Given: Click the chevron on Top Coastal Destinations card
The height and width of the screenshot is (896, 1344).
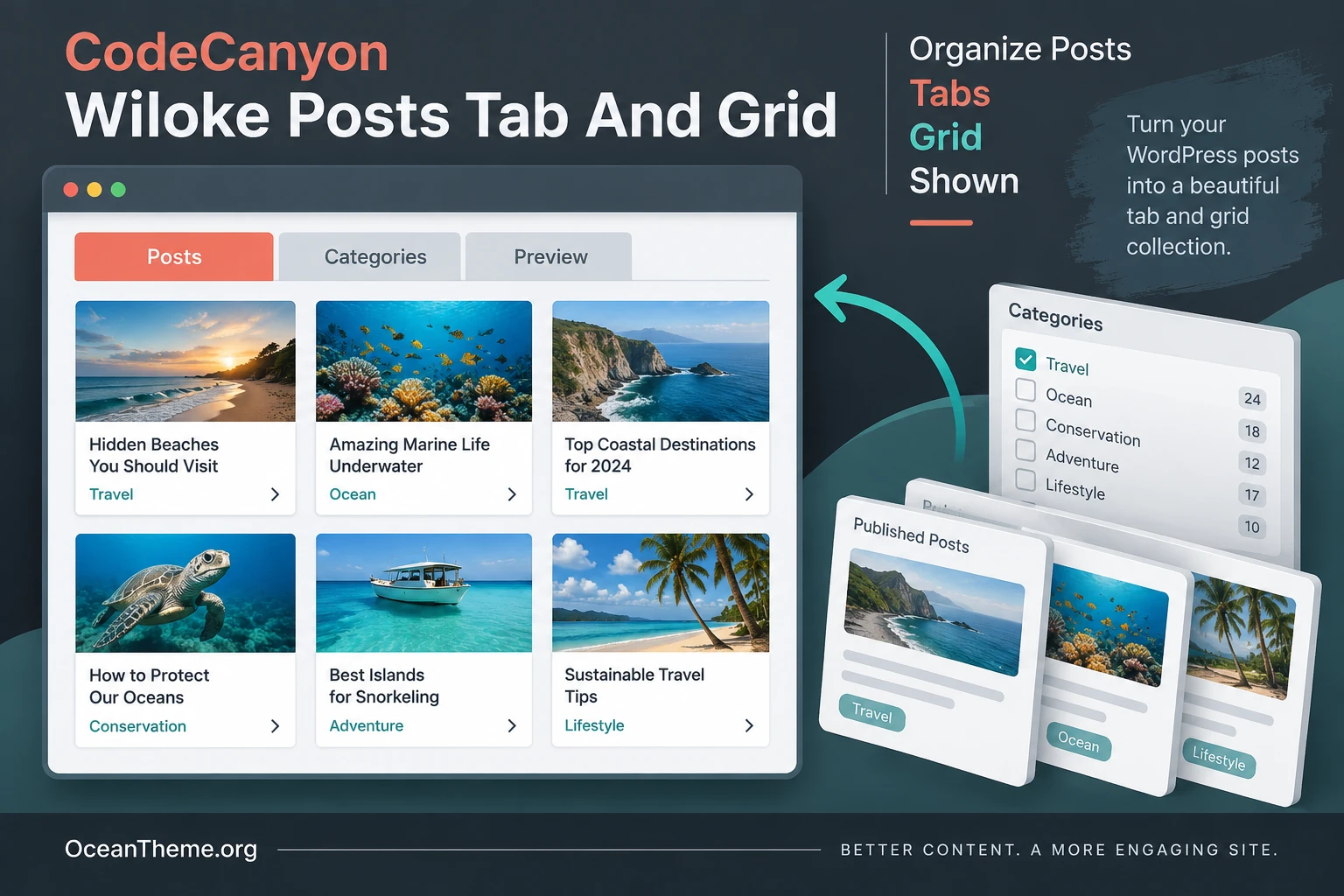Looking at the screenshot, I should click(749, 494).
